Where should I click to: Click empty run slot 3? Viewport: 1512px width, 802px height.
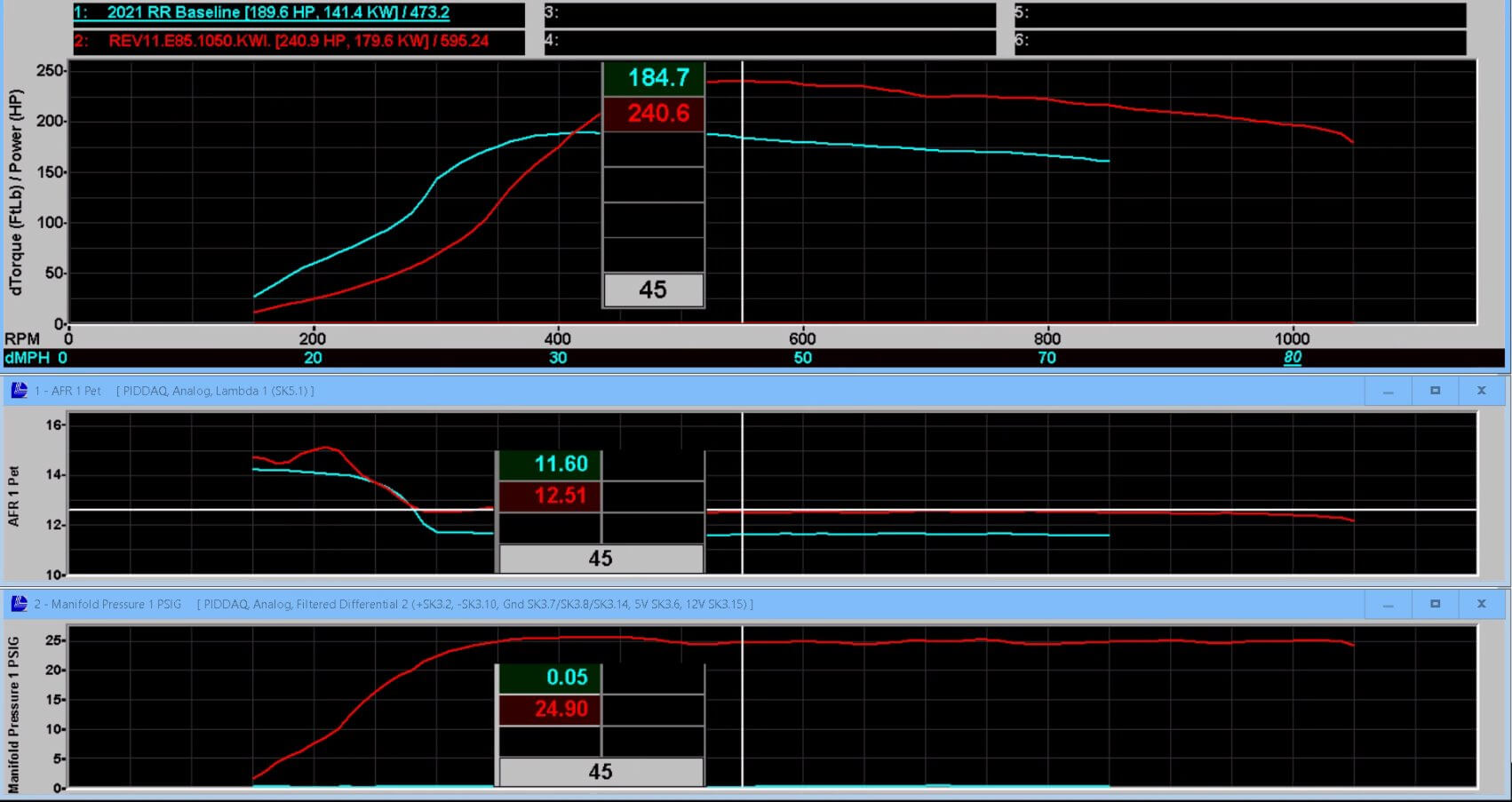(769, 13)
